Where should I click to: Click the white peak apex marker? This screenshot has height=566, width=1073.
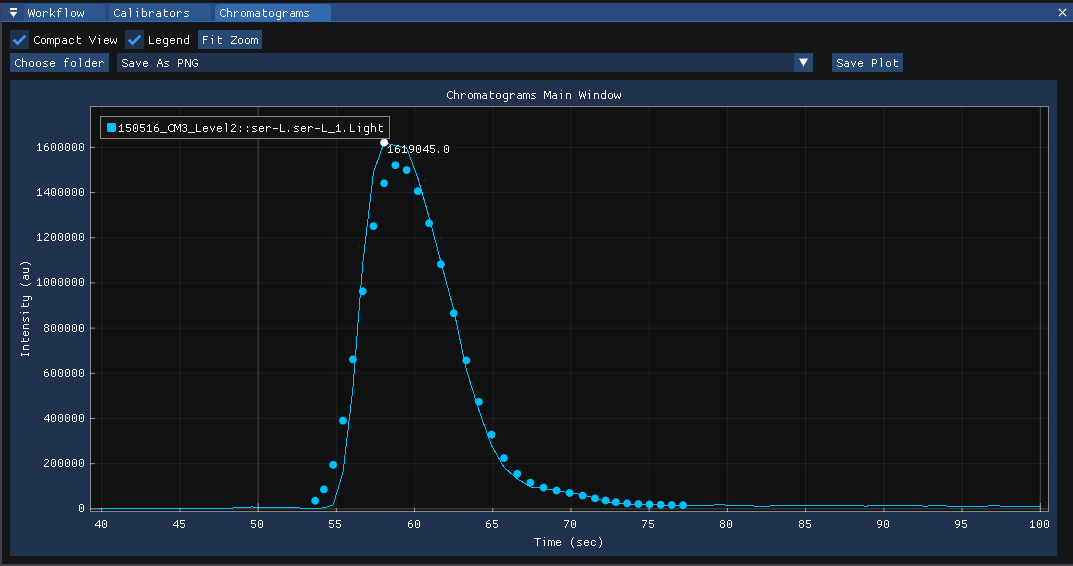(384, 143)
